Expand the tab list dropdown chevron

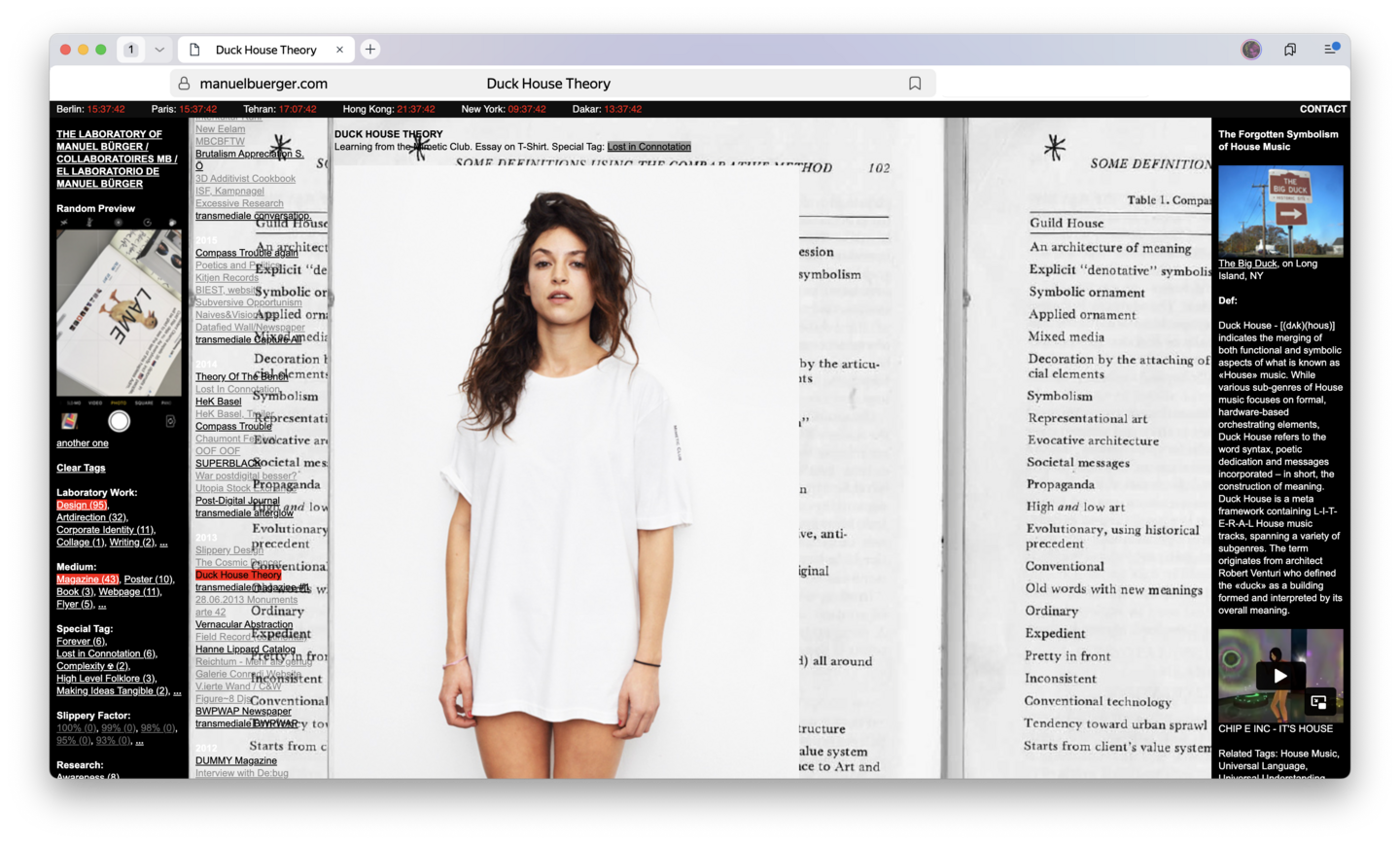click(x=159, y=50)
